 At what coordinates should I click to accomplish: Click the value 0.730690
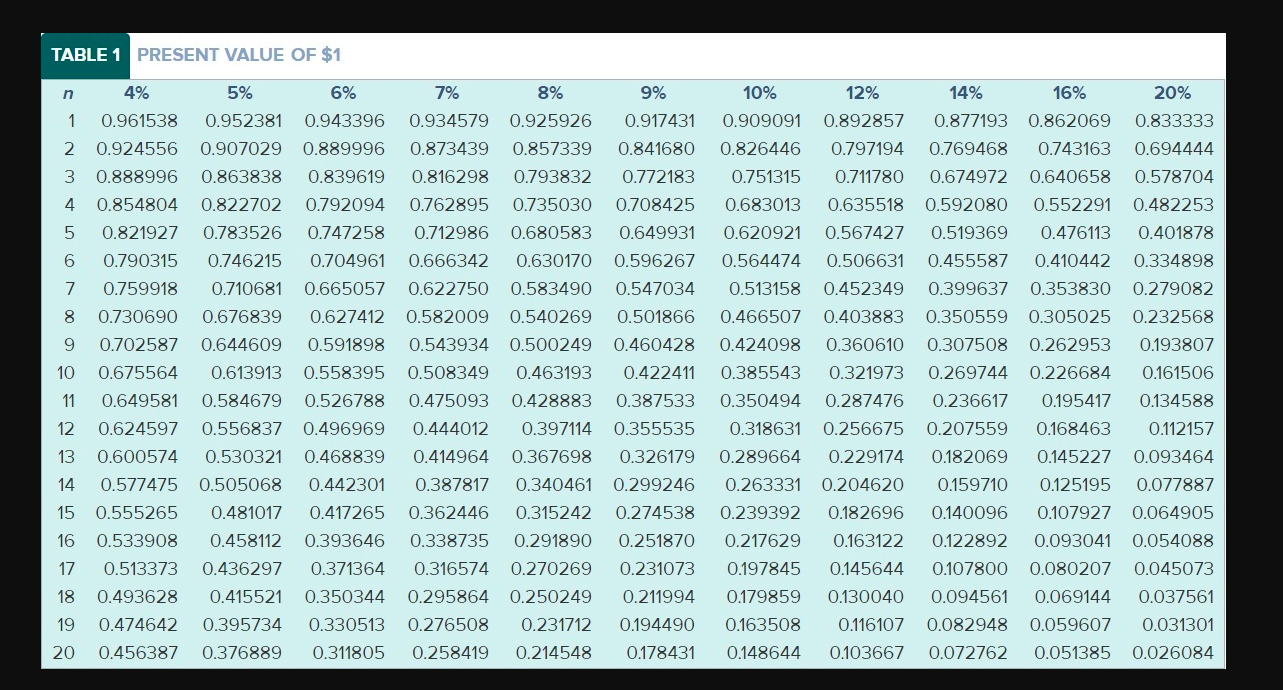coord(139,317)
